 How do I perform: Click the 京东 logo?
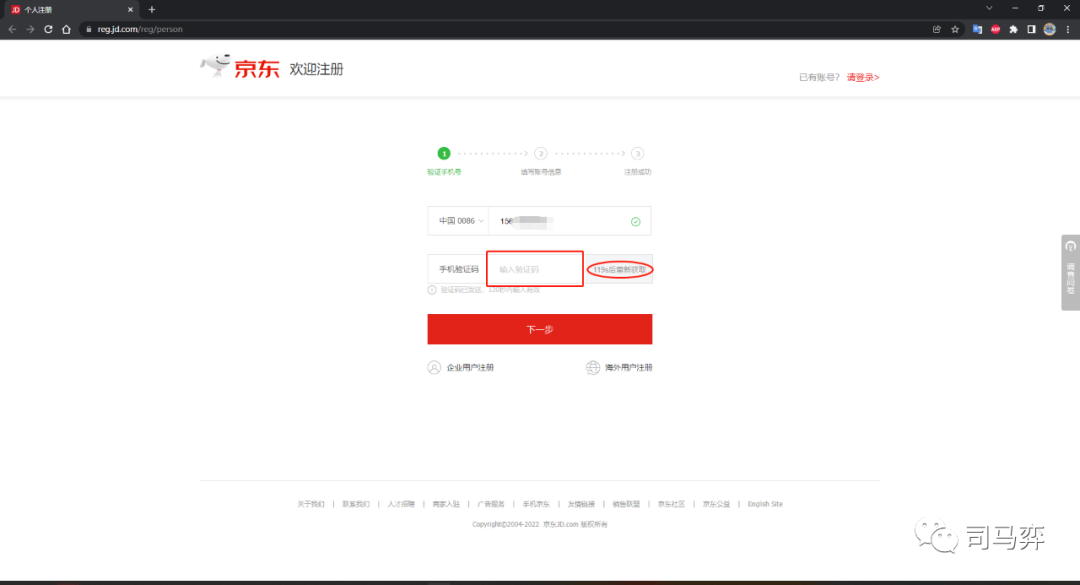[x=240, y=67]
